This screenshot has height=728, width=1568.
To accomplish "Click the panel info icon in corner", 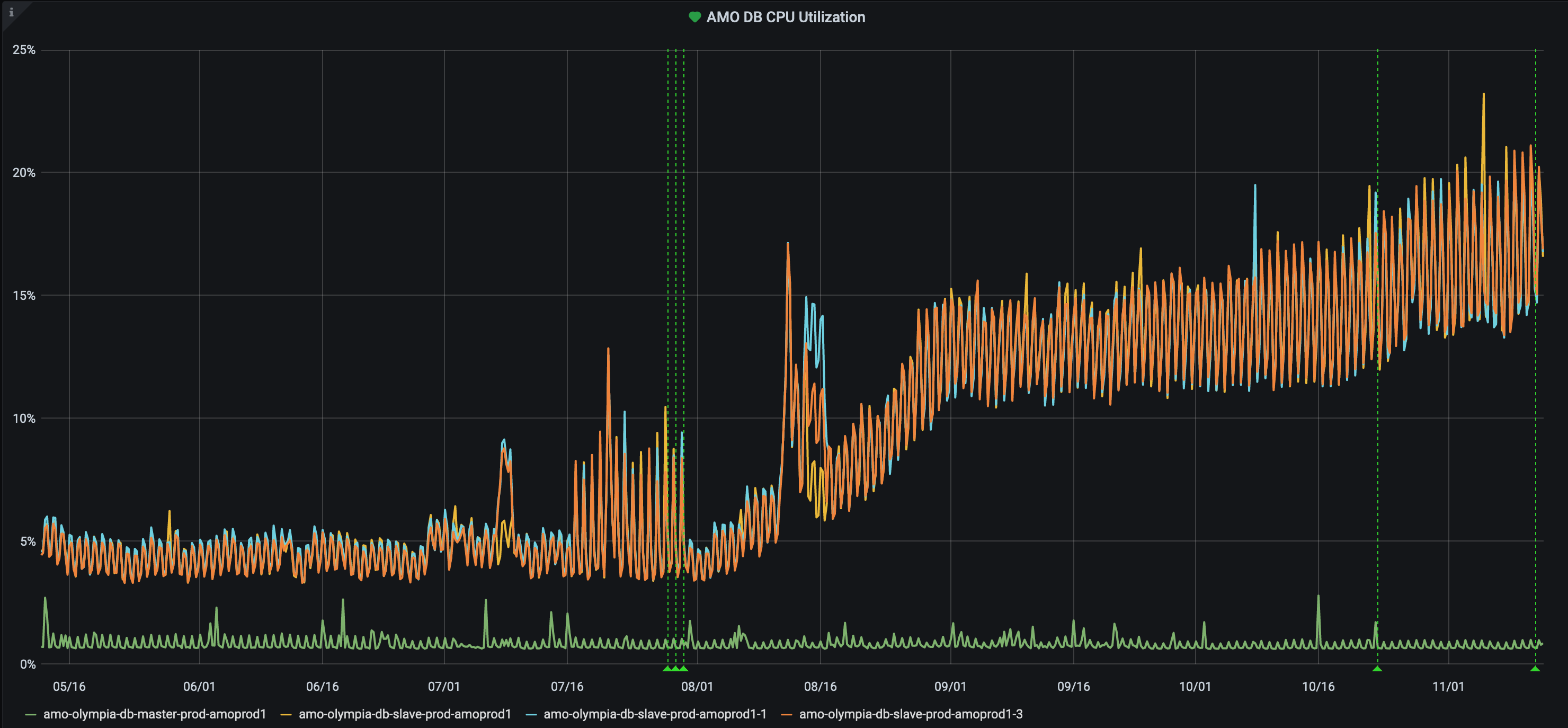I will coord(11,12).
